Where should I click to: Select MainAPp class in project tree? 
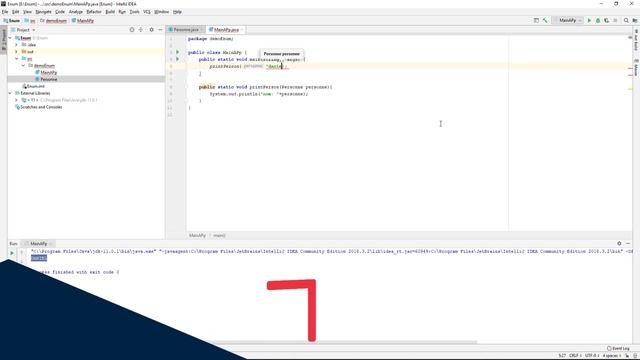coord(46,72)
